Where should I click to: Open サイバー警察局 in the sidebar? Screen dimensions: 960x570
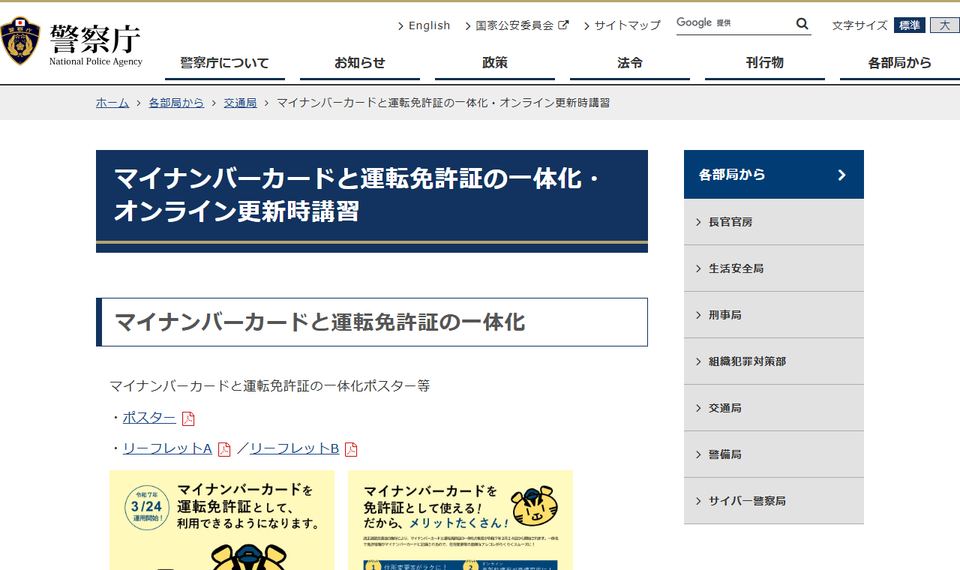(x=774, y=501)
